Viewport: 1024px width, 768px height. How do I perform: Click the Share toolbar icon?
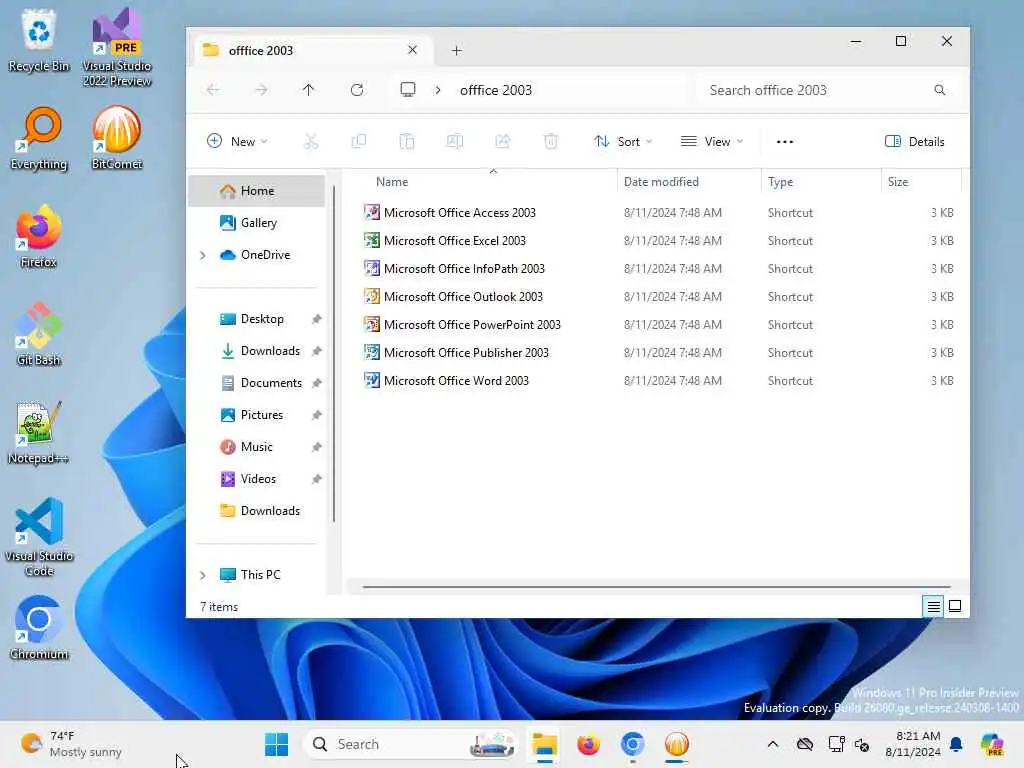coord(502,142)
